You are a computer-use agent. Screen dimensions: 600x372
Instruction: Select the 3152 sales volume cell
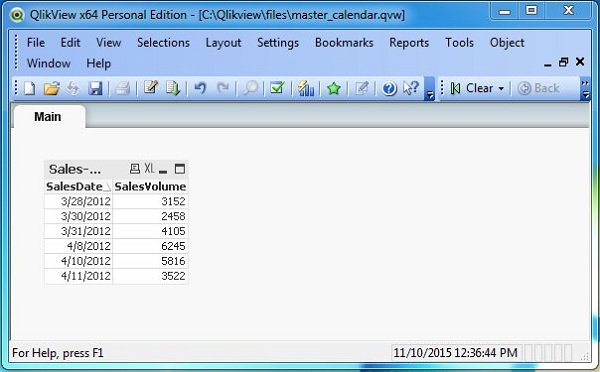(x=150, y=201)
